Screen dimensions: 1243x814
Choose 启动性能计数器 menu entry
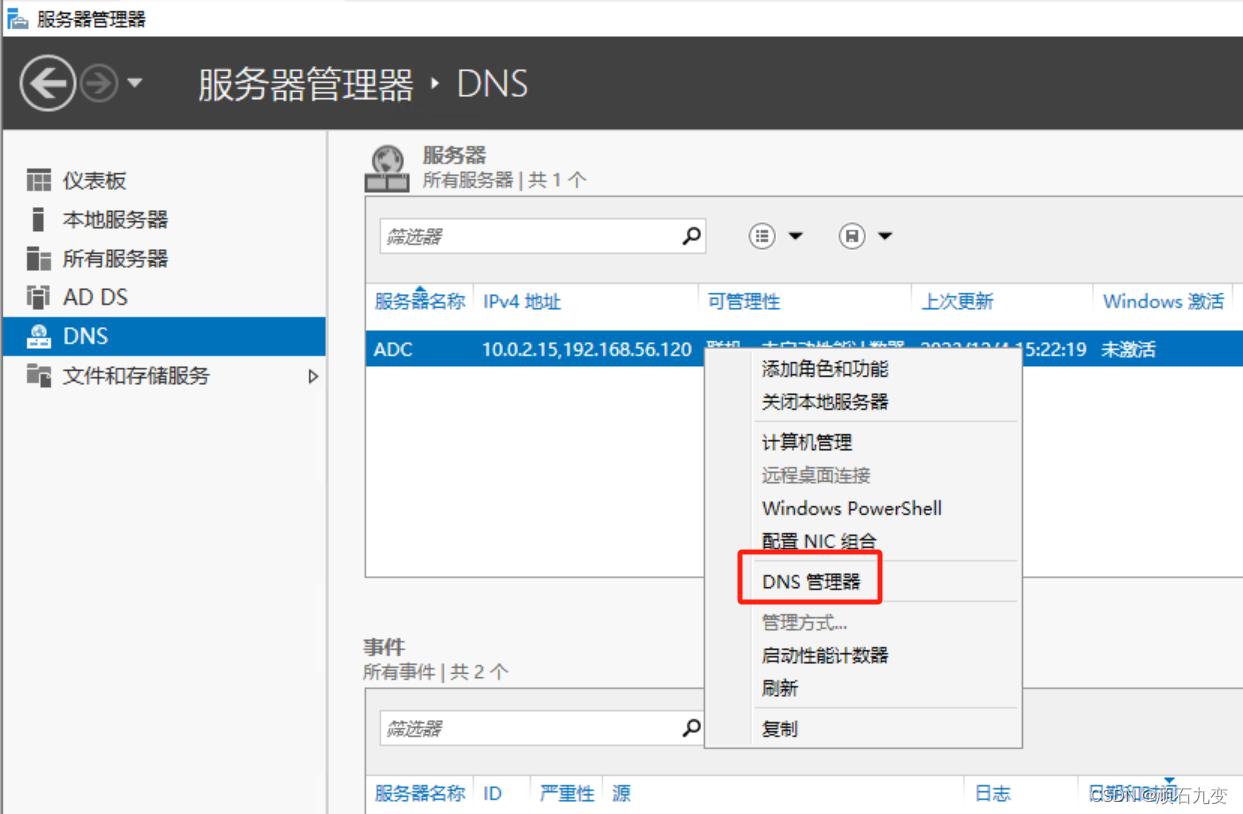tap(825, 656)
